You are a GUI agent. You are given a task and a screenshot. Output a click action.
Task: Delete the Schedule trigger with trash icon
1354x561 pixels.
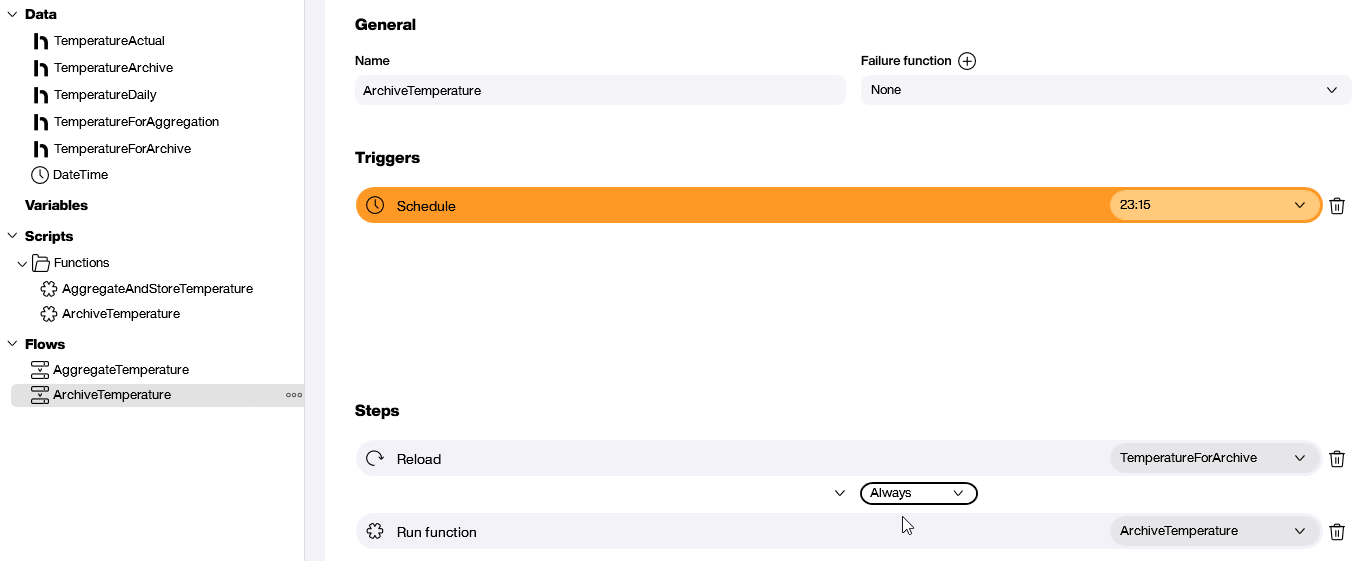[x=1337, y=206]
